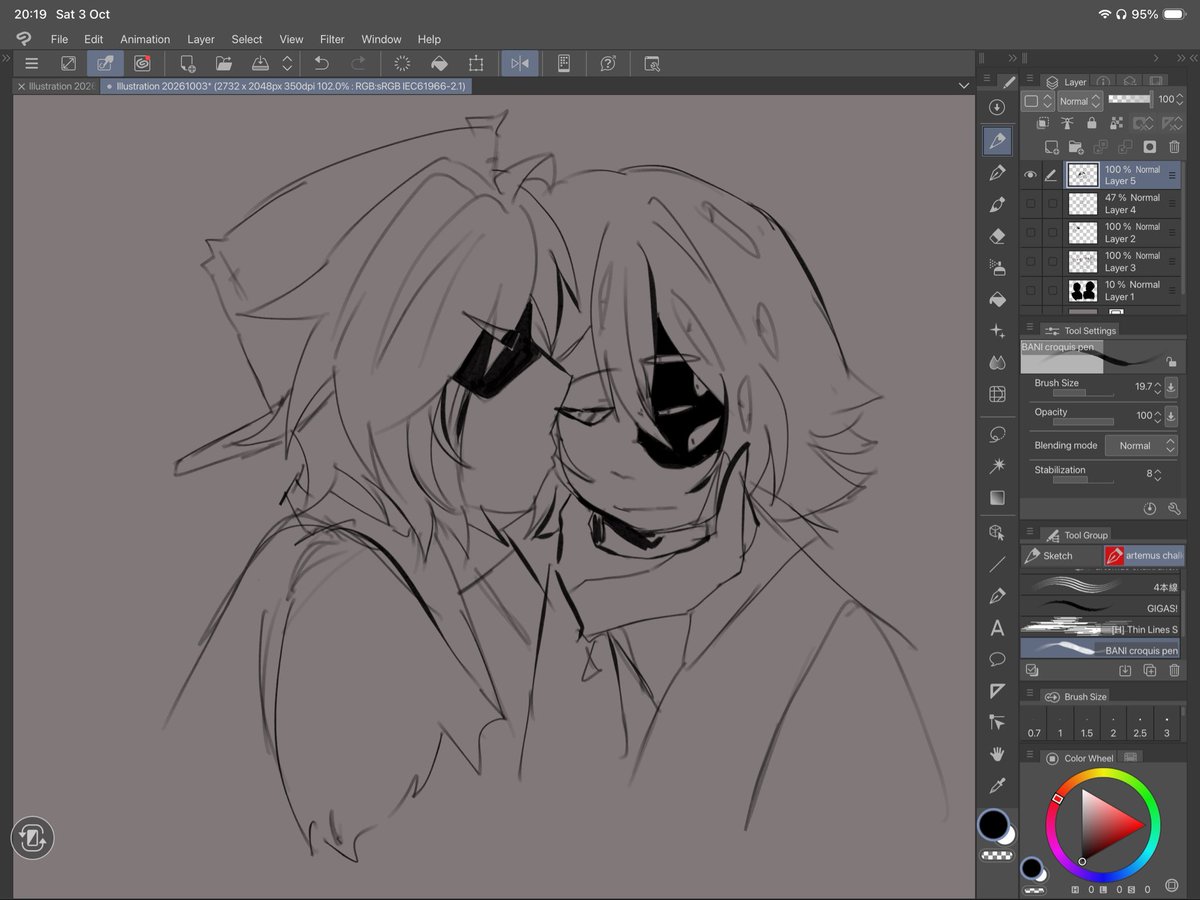Click the layer opacity slider

tap(1130, 100)
